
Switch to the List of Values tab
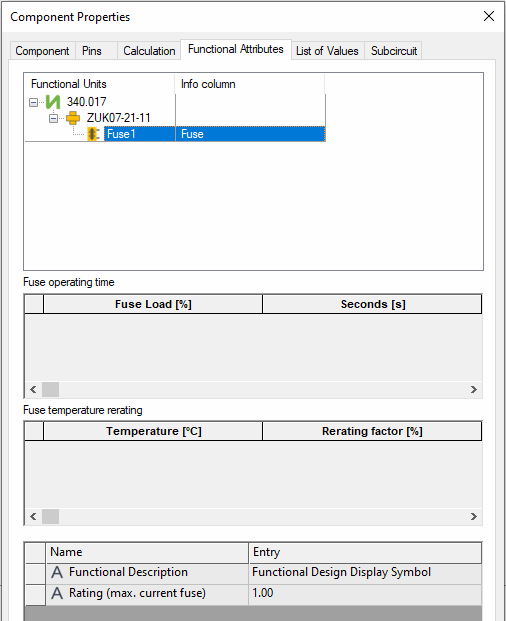[x=327, y=51]
